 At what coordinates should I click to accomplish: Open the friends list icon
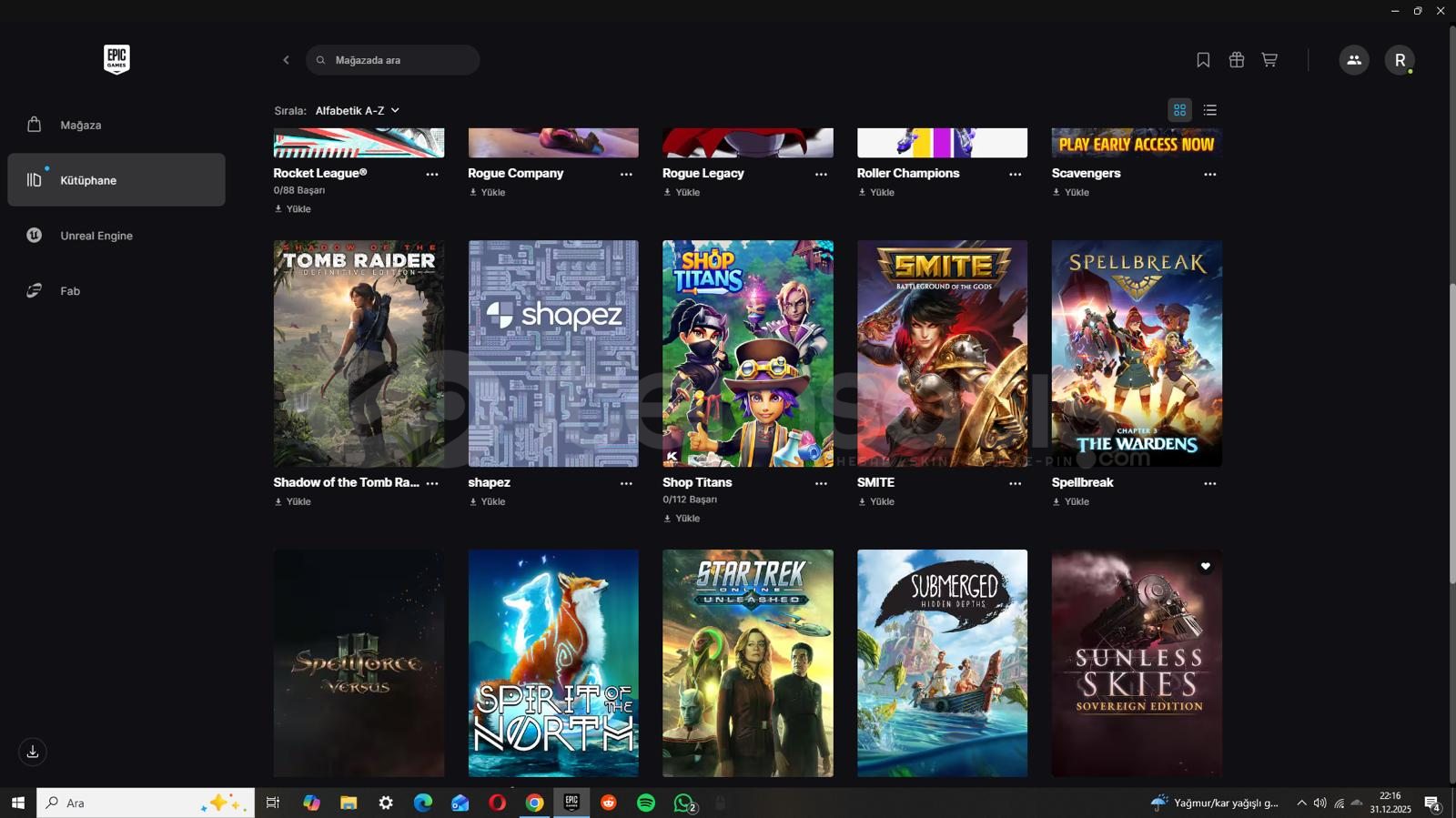pyautogui.click(x=1353, y=60)
